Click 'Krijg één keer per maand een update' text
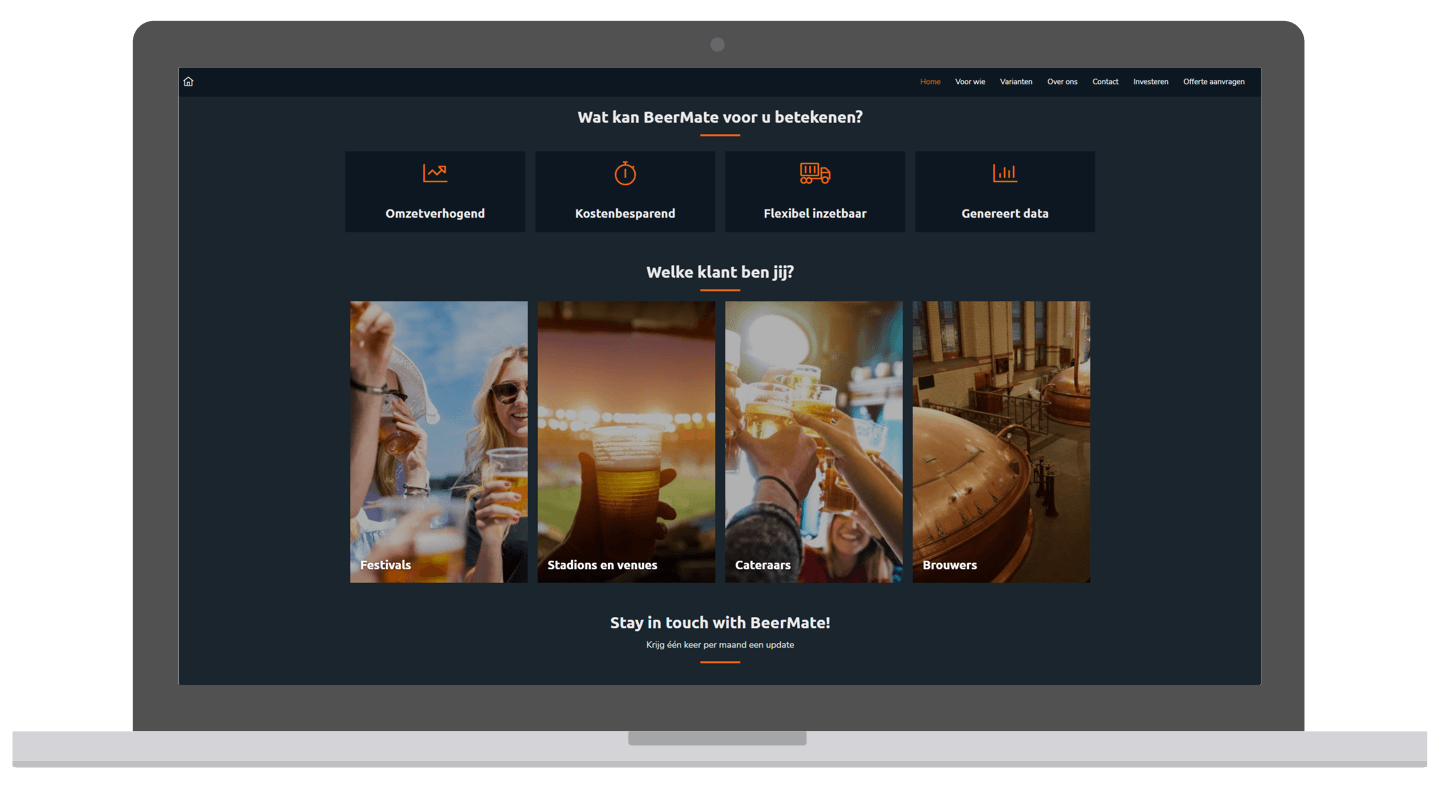This screenshot has width=1440, height=788. click(720, 645)
